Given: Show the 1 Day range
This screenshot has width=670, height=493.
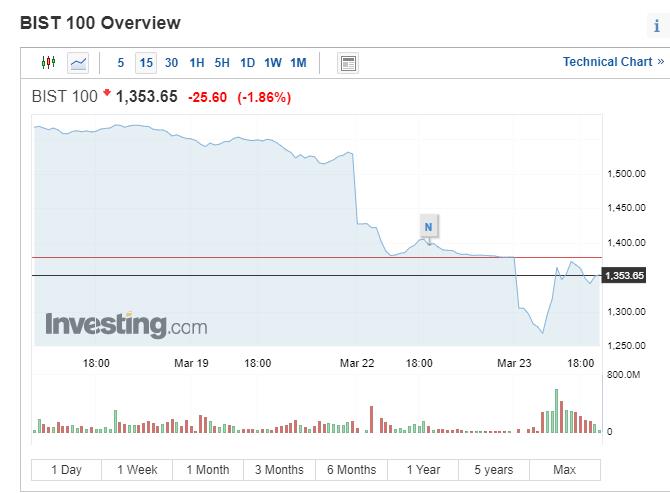Looking at the screenshot, I should (66, 470).
